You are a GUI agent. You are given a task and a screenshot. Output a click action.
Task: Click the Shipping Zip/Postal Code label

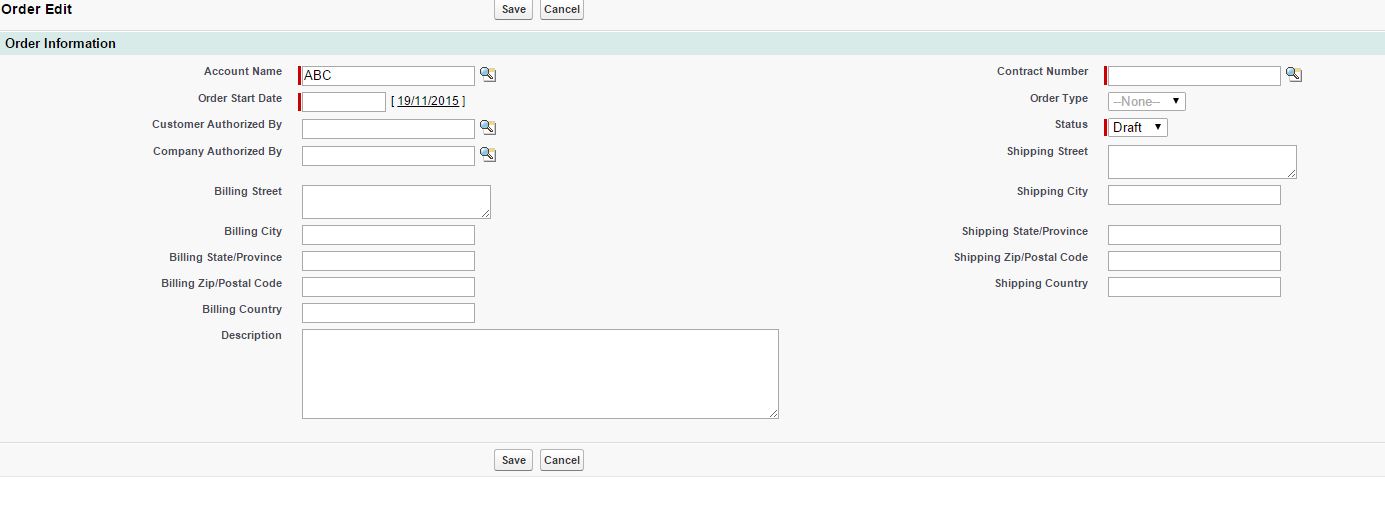tap(1021, 257)
